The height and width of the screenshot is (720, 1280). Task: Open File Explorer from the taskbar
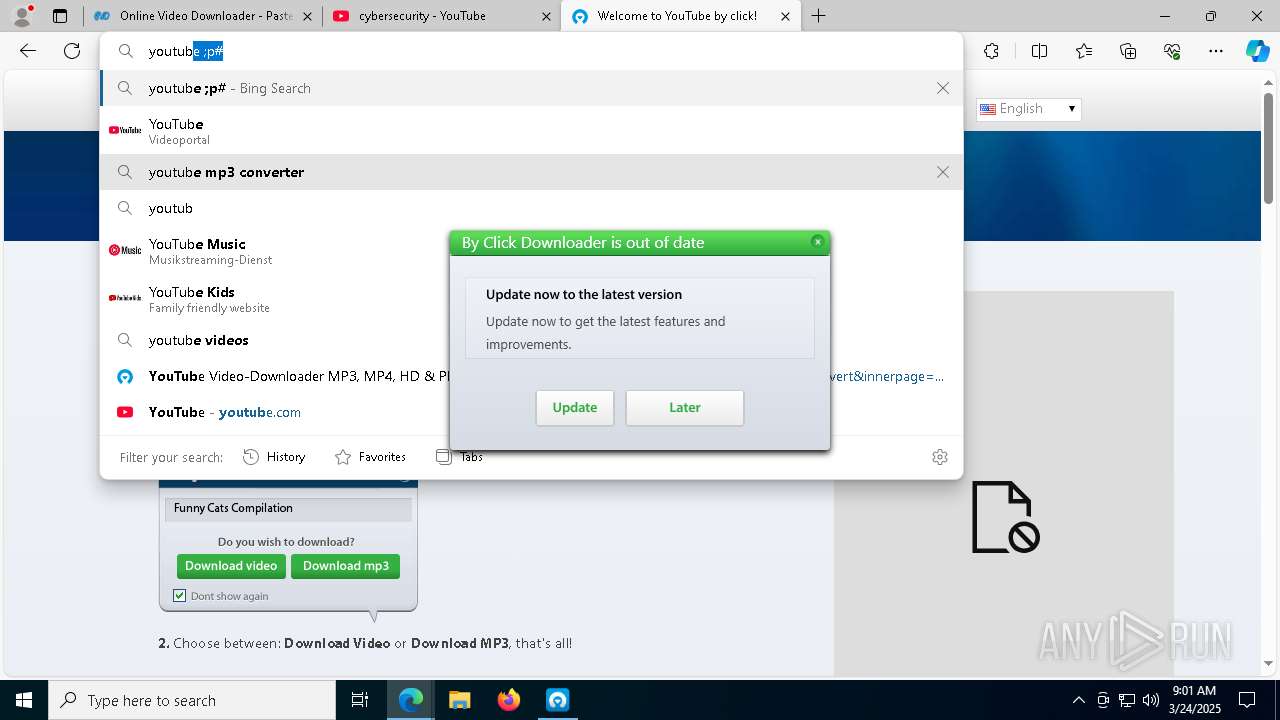pyautogui.click(x=459, y=700)
